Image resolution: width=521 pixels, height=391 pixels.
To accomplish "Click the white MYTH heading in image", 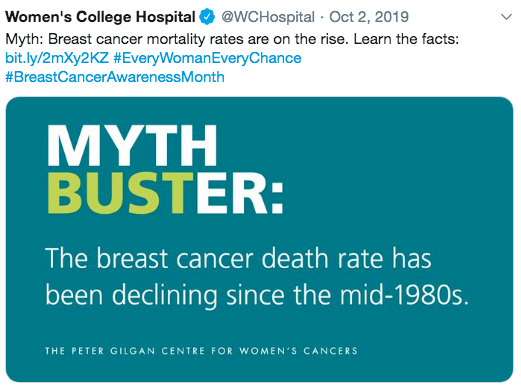I will pos(132,145).
